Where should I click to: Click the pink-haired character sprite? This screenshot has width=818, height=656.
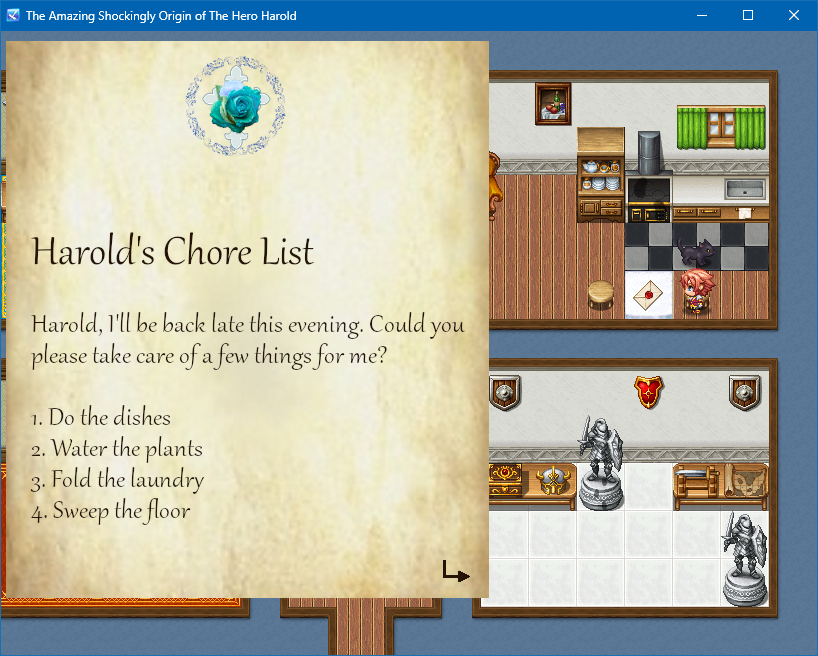point(696,290)
